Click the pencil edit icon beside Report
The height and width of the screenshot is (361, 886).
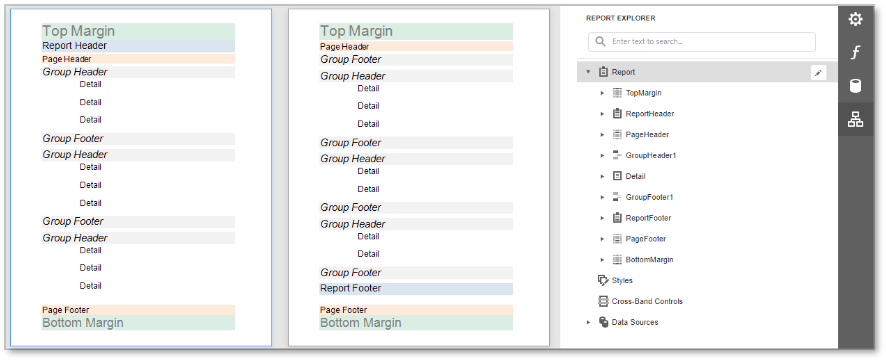(818, 72)
